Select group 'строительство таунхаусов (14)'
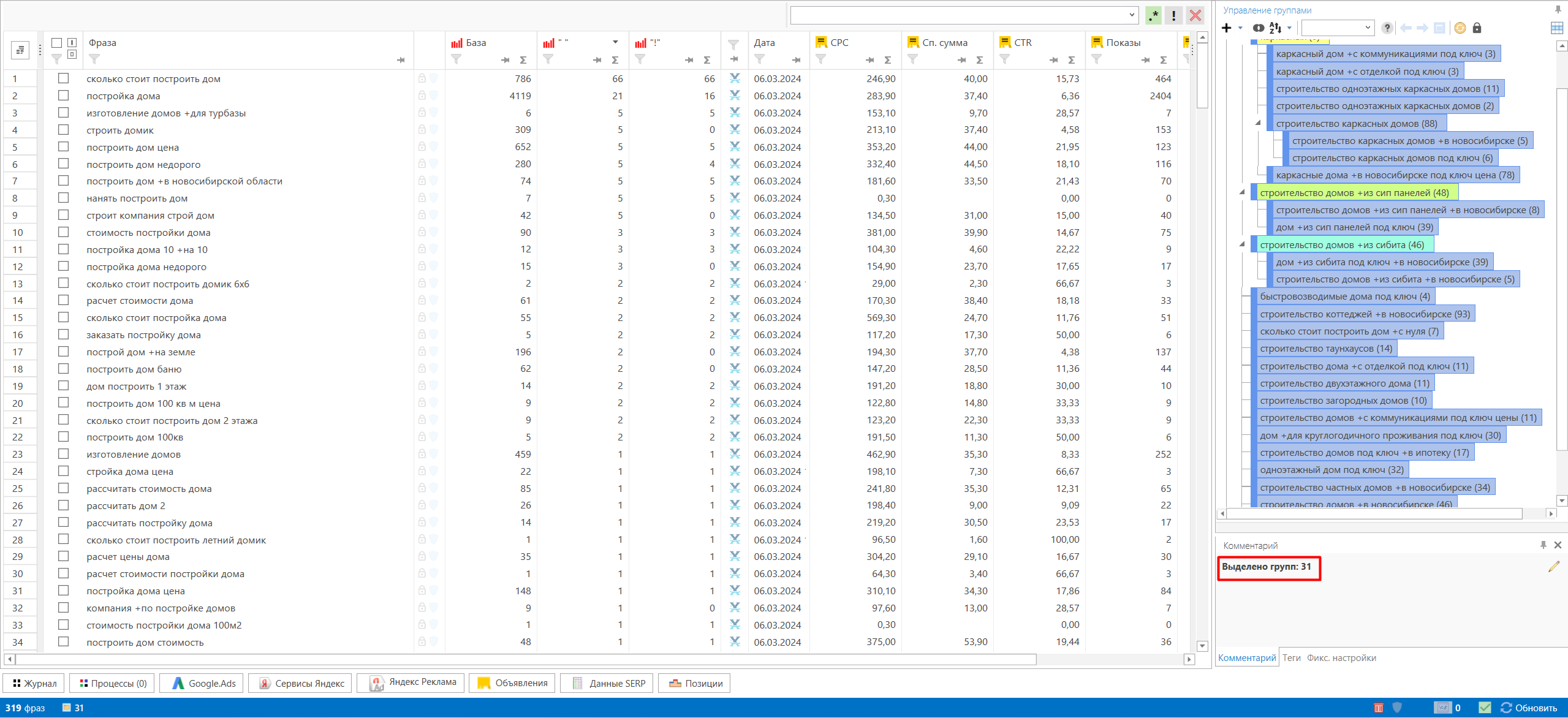Image resolution: width=1568 pixels, height=718 pixels. click(x=1326, y=349)
